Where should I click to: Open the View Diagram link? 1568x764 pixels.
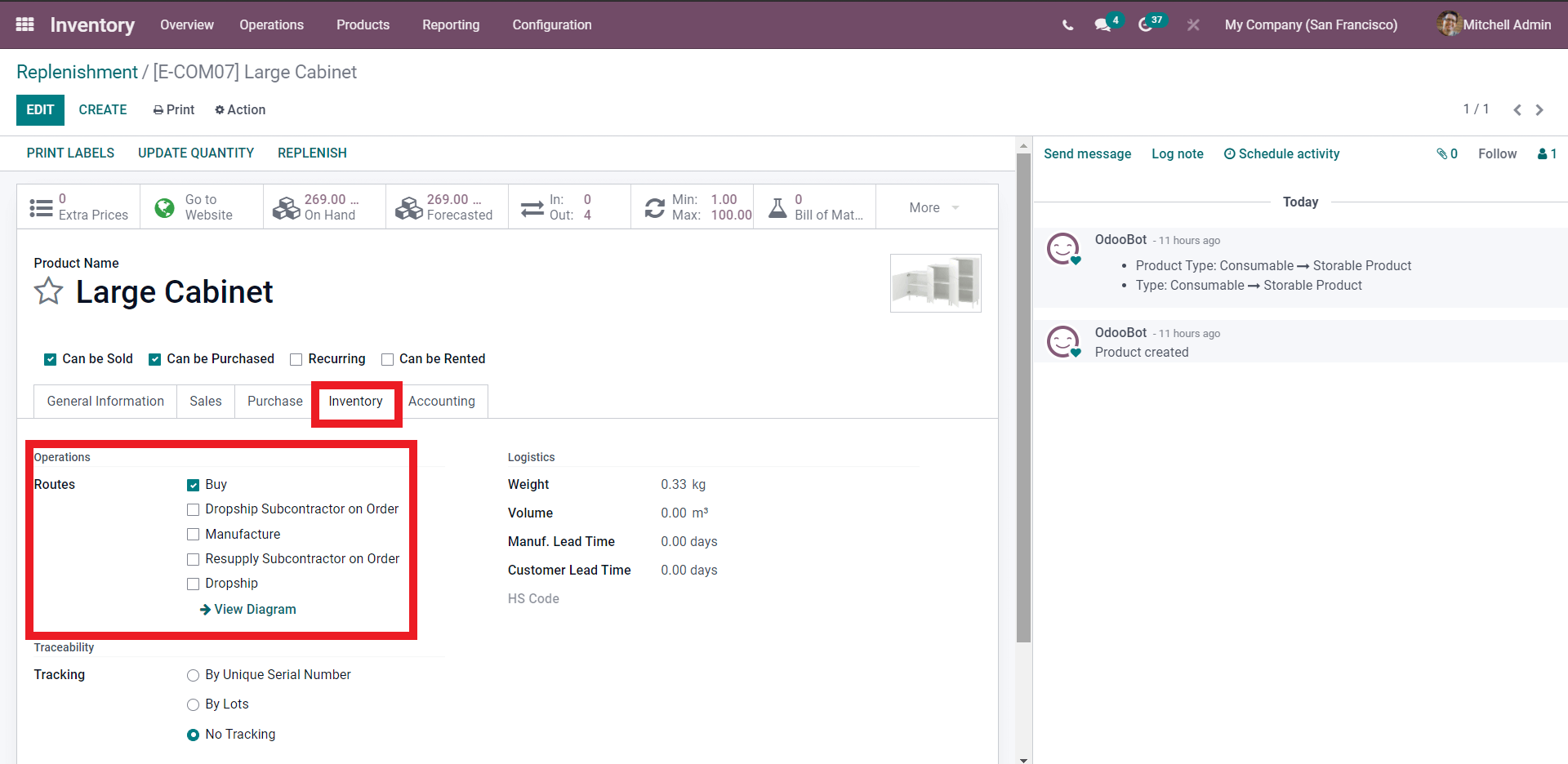248,610
